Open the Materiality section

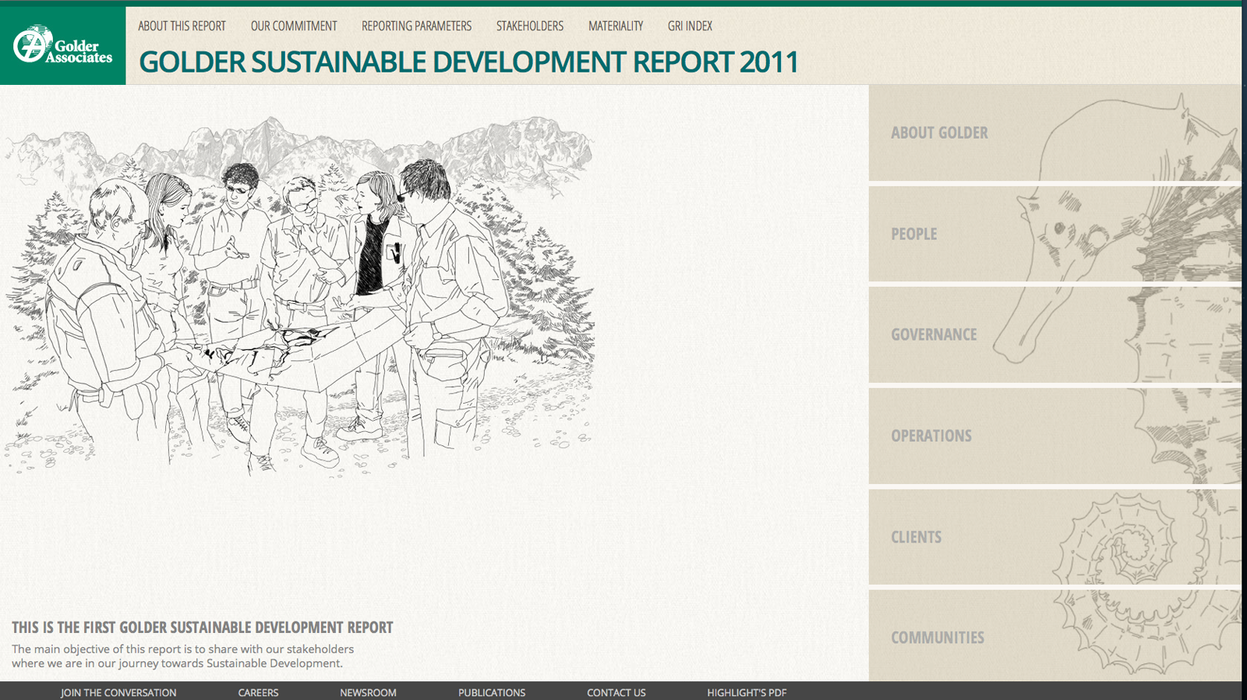click(x=616, y=26)
